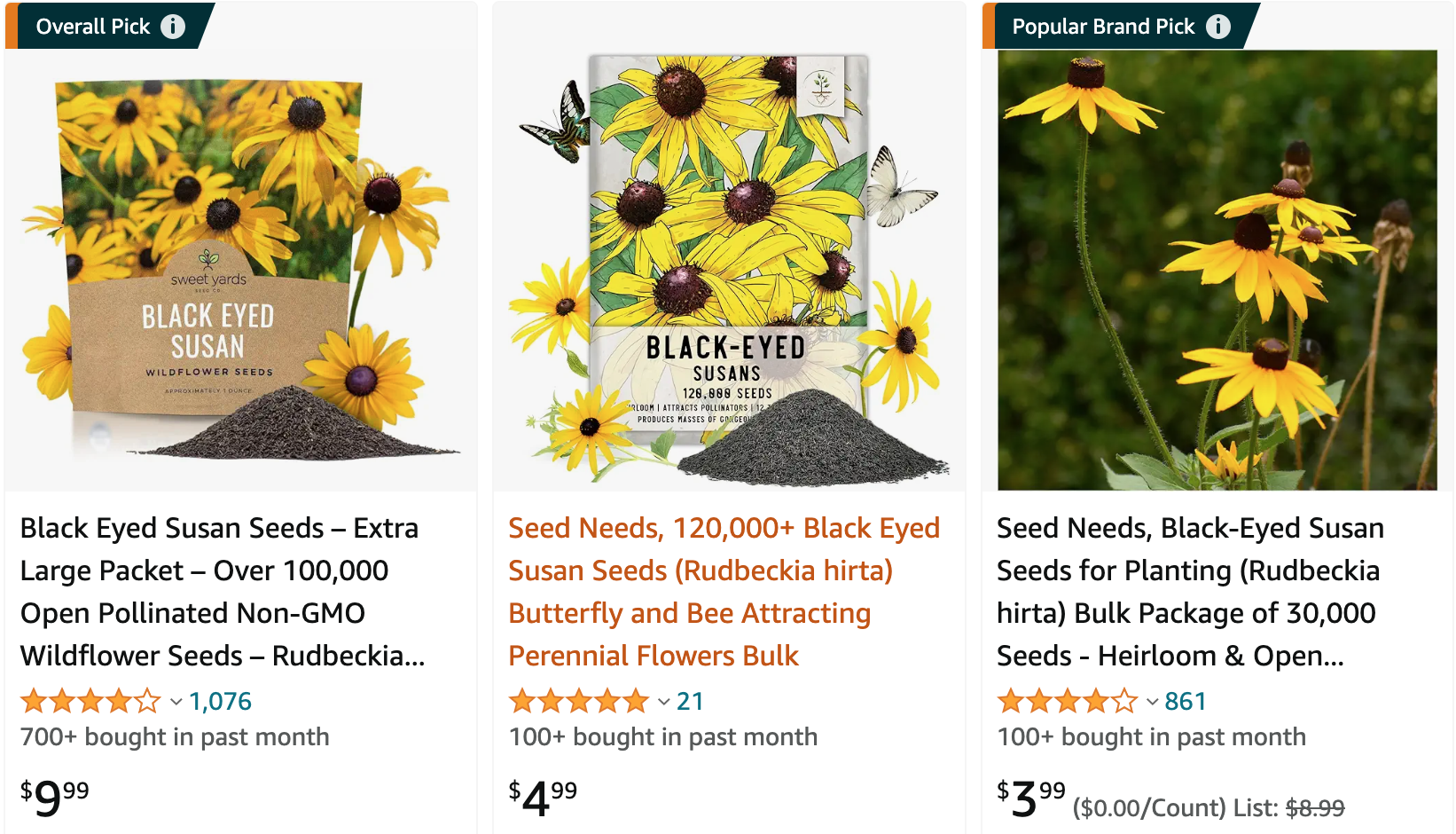The image size is (1456, 834).
Task: Click the Overall Pick product title
Action: point(220,591)
